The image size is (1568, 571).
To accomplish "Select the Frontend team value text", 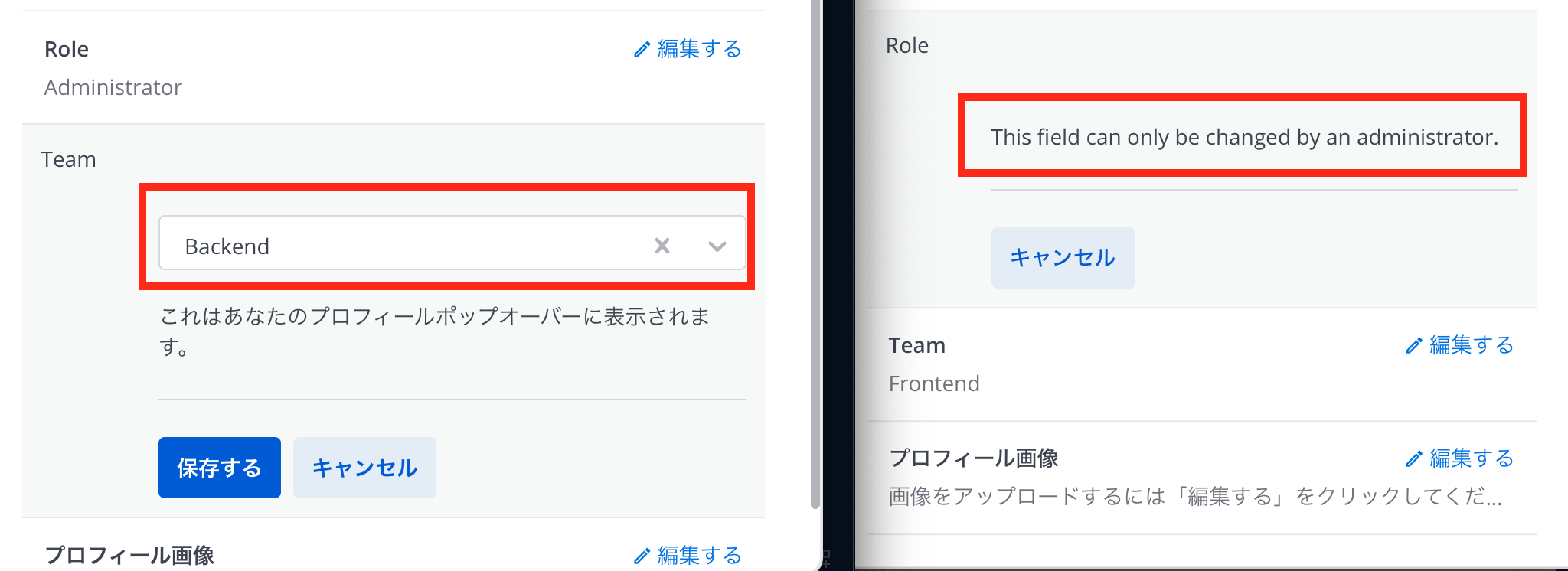I will 934,383.
